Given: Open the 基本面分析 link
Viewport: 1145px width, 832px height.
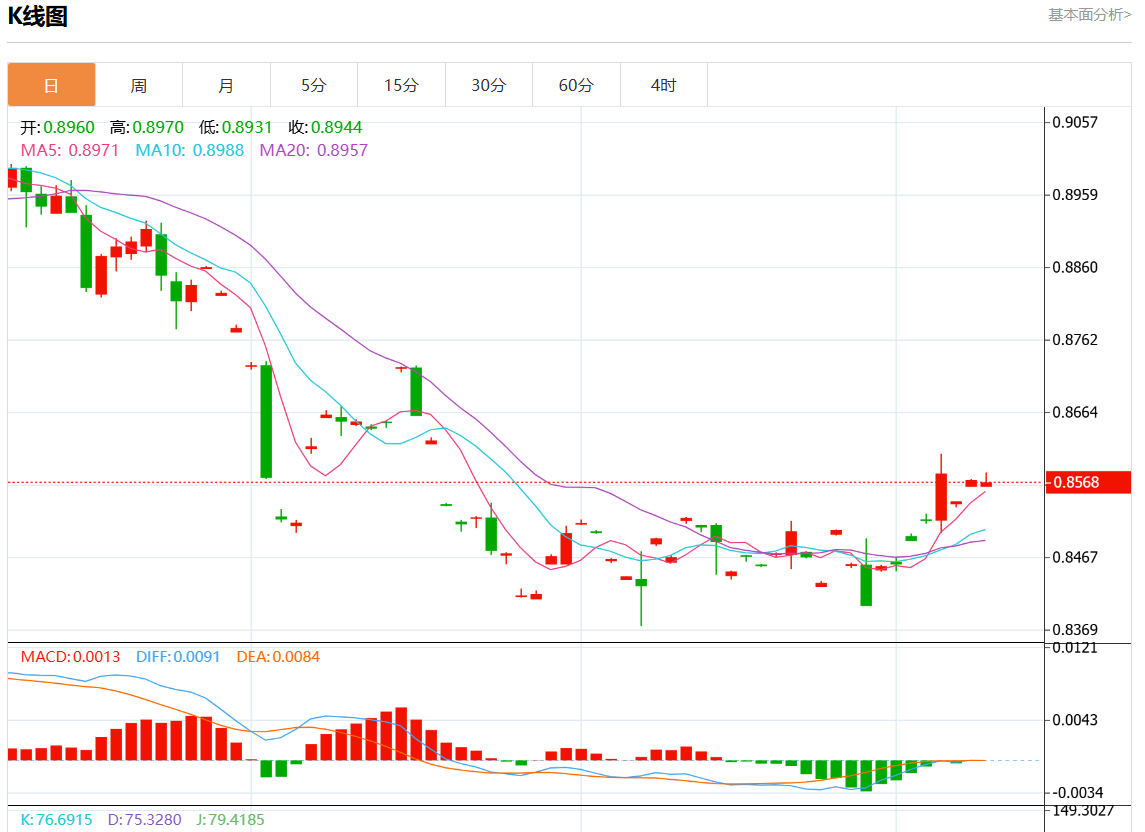Looking at the screenshot, I should click(1090, 15).
